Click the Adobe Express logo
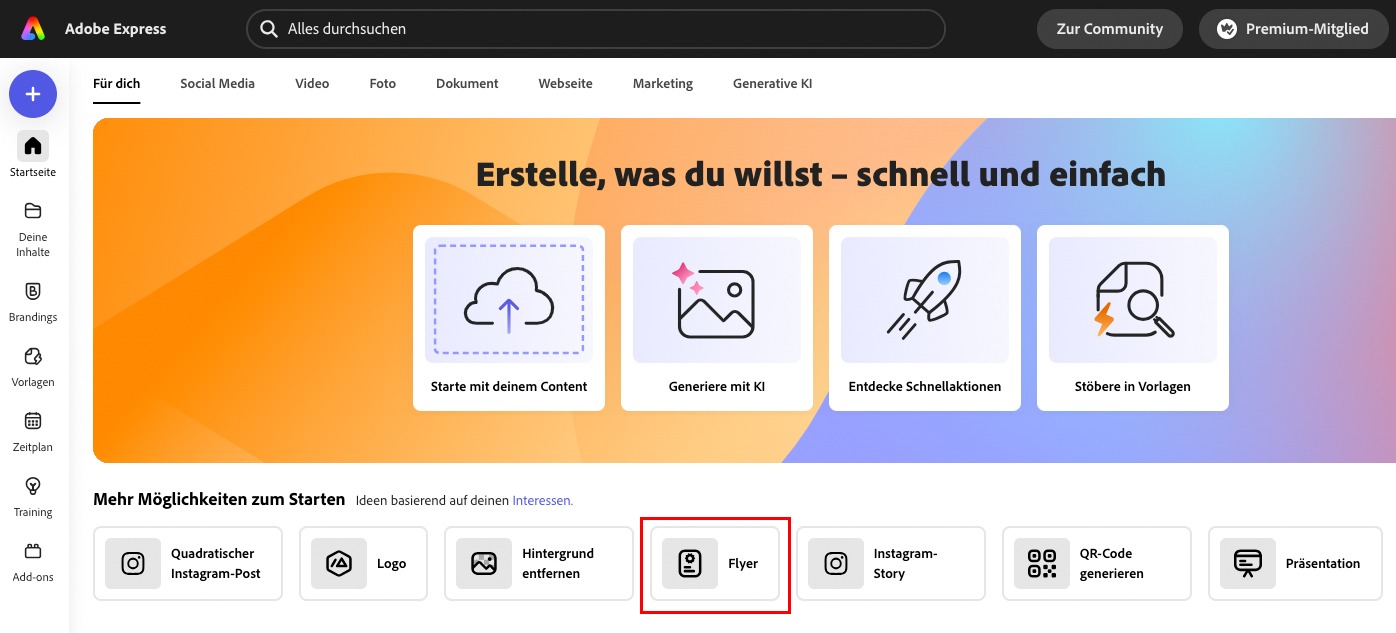Image resolution: width=1396 pixels, height=633 pixels. coord(34,29)
